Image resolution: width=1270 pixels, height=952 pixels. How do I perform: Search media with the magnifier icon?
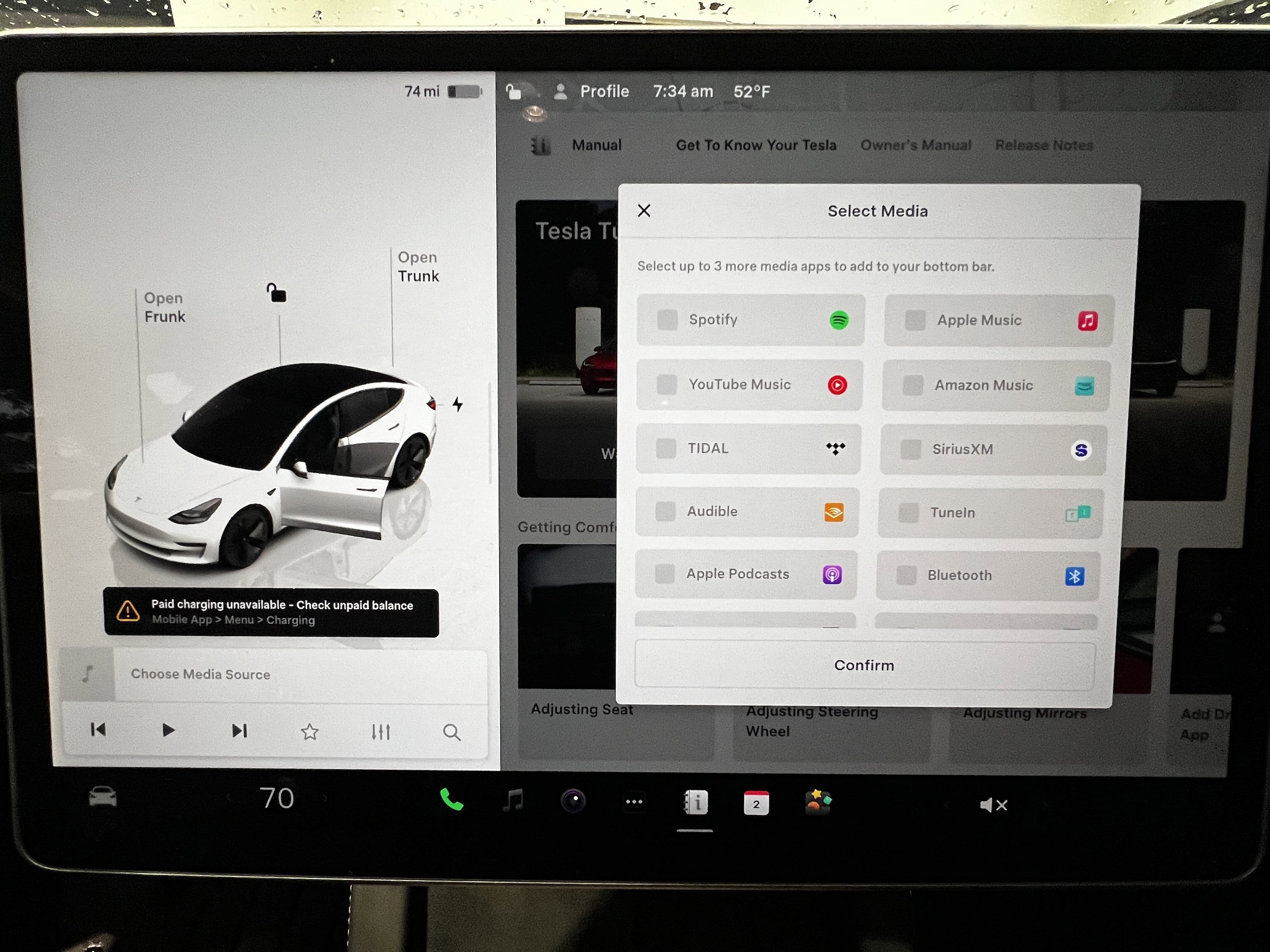pos(451,732)
